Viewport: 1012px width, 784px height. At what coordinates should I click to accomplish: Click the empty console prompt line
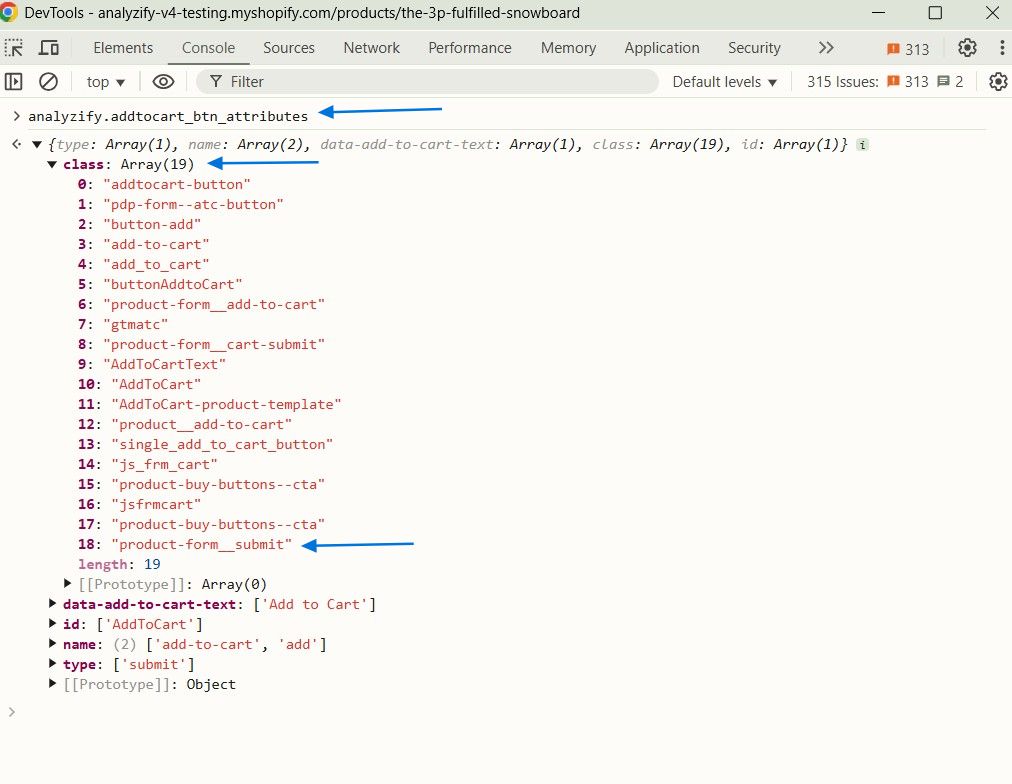coord(506,712)
